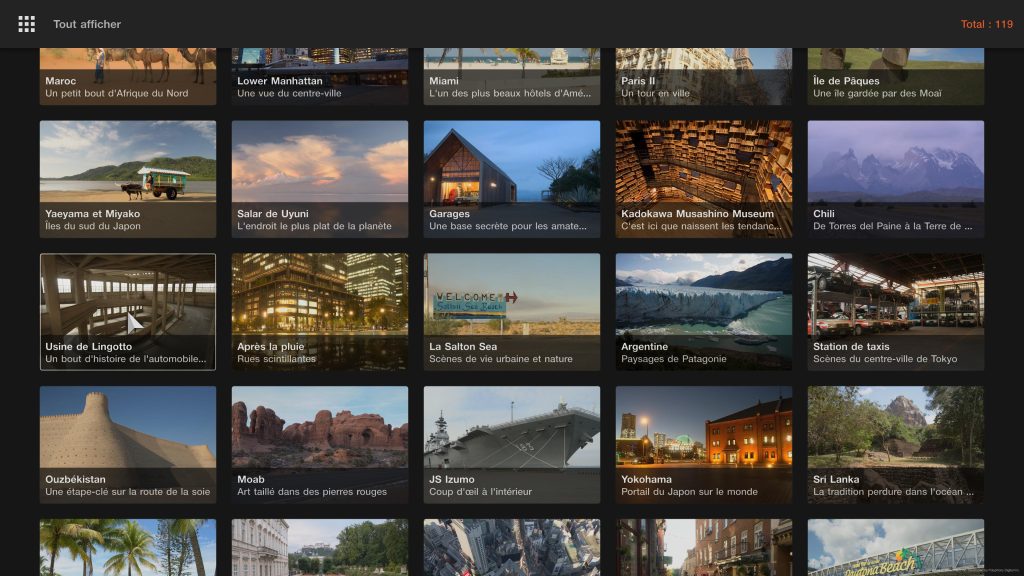Click the "Tout afficher" label

tap(87, 24)
